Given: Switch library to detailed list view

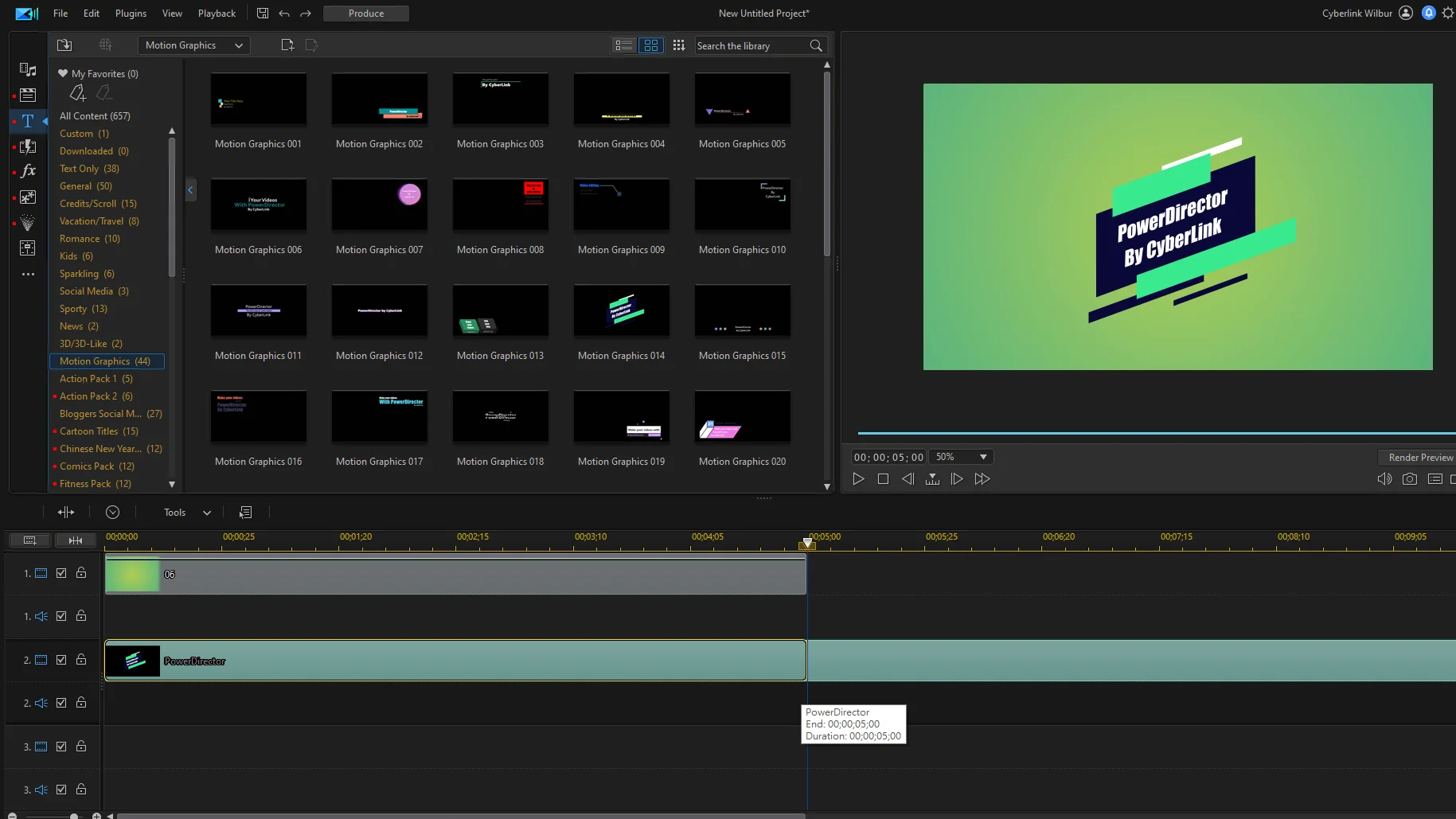Looking at the screenshot, I should [x=624, y=45].
